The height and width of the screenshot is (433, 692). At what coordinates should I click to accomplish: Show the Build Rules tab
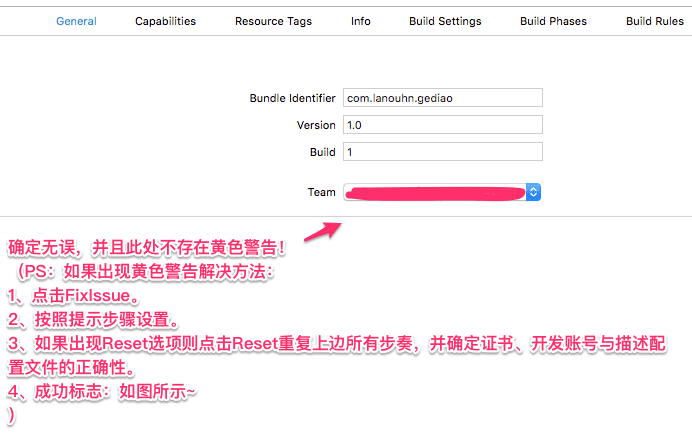tap(654, 21)
